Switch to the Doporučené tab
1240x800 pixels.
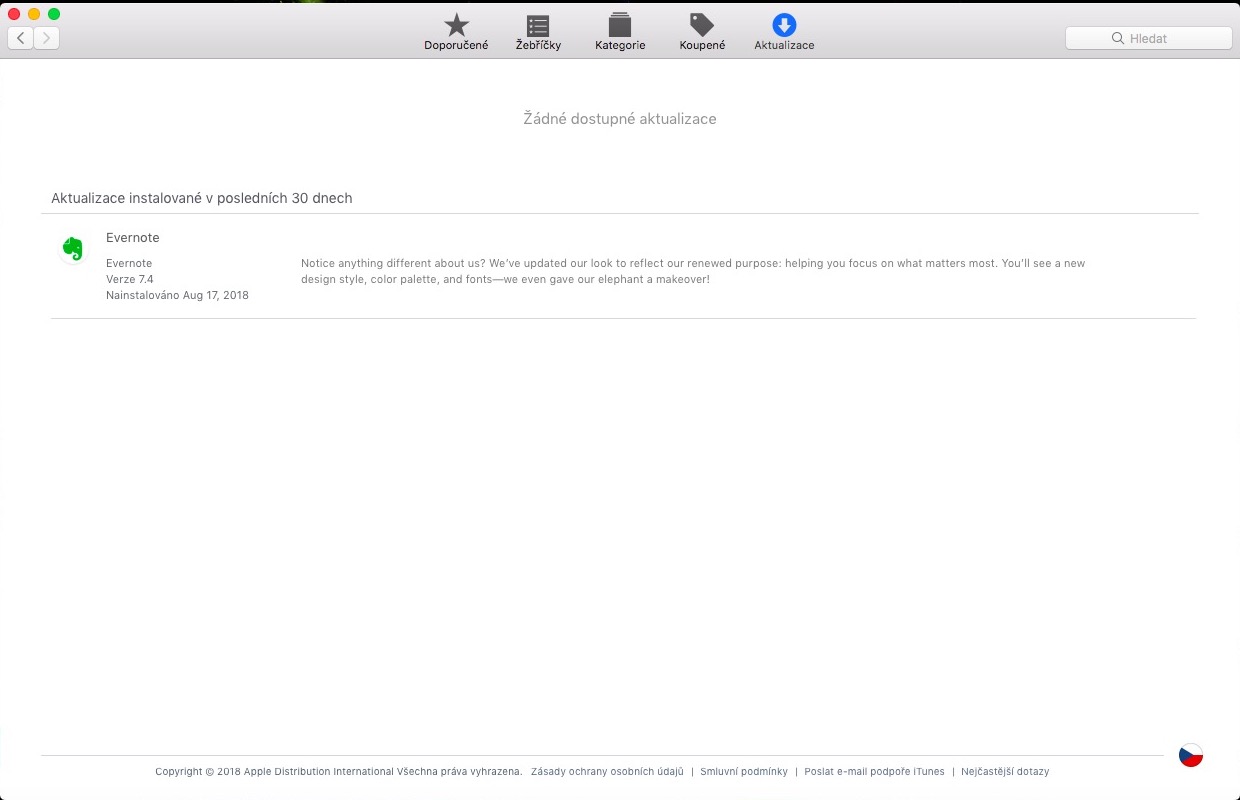[456, 32]
